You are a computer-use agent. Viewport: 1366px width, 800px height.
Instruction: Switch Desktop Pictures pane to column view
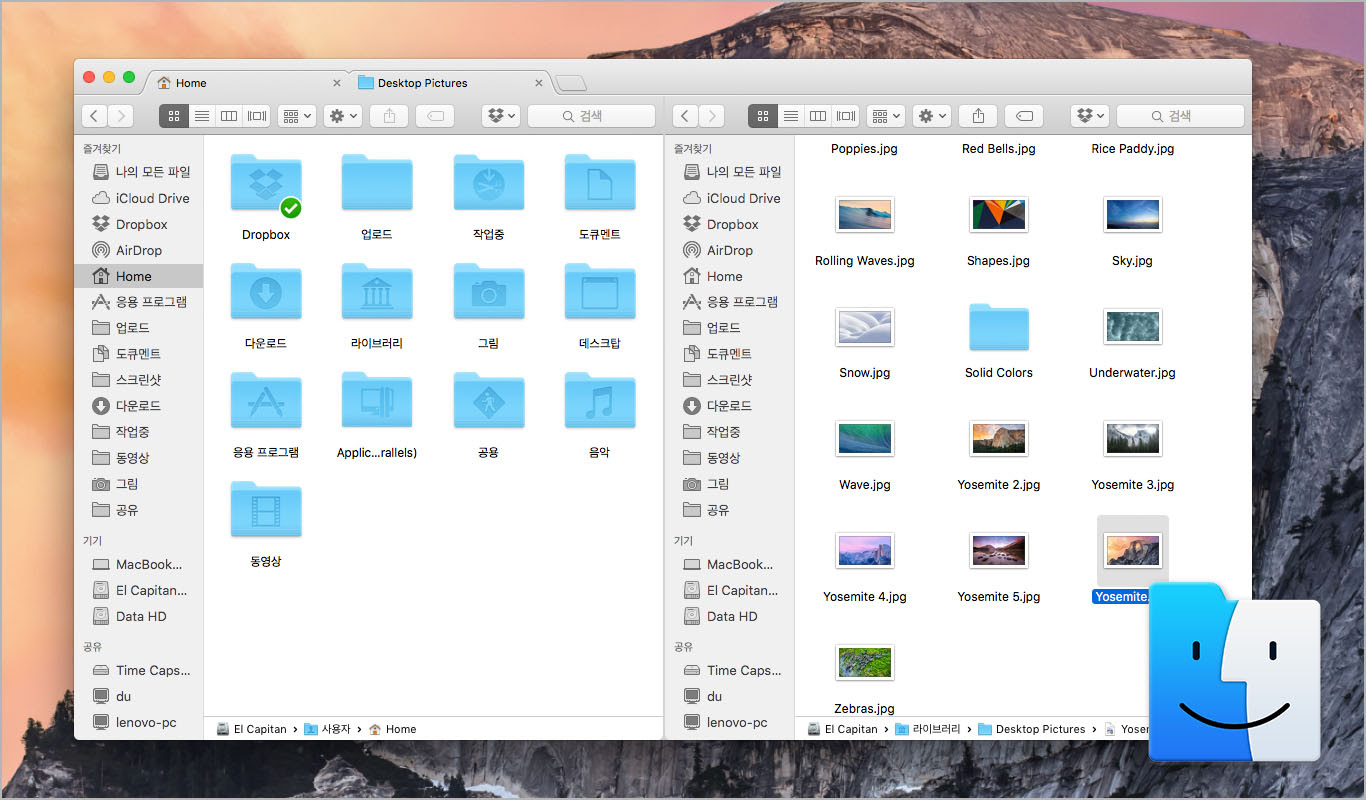point(818,116)
